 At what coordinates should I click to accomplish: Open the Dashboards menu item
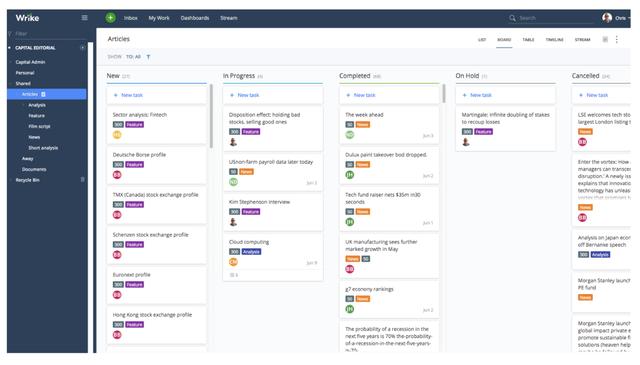[195, 18]
